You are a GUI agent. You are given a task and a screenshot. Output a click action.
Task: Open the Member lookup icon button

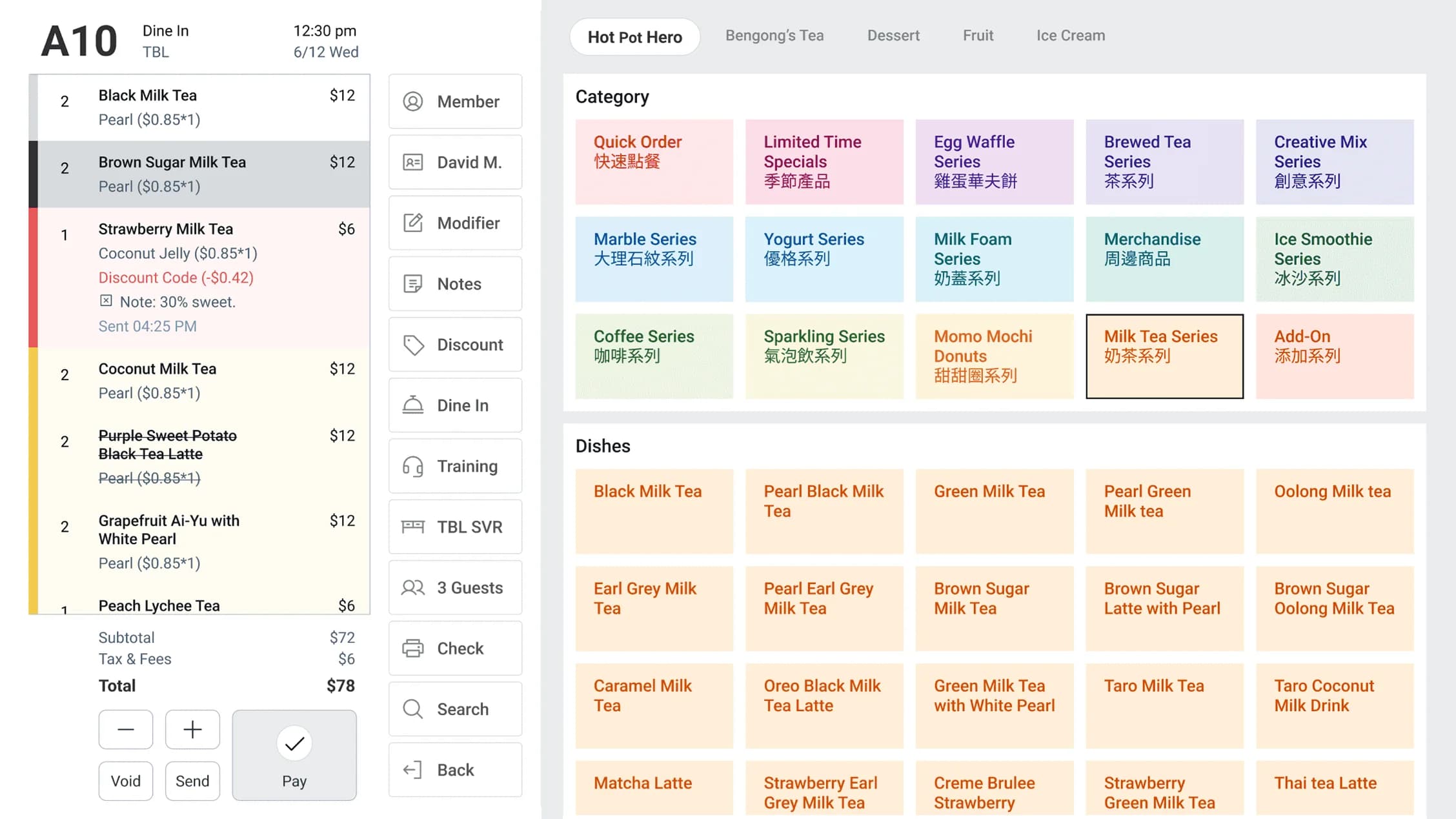click(x=413, y=101)
